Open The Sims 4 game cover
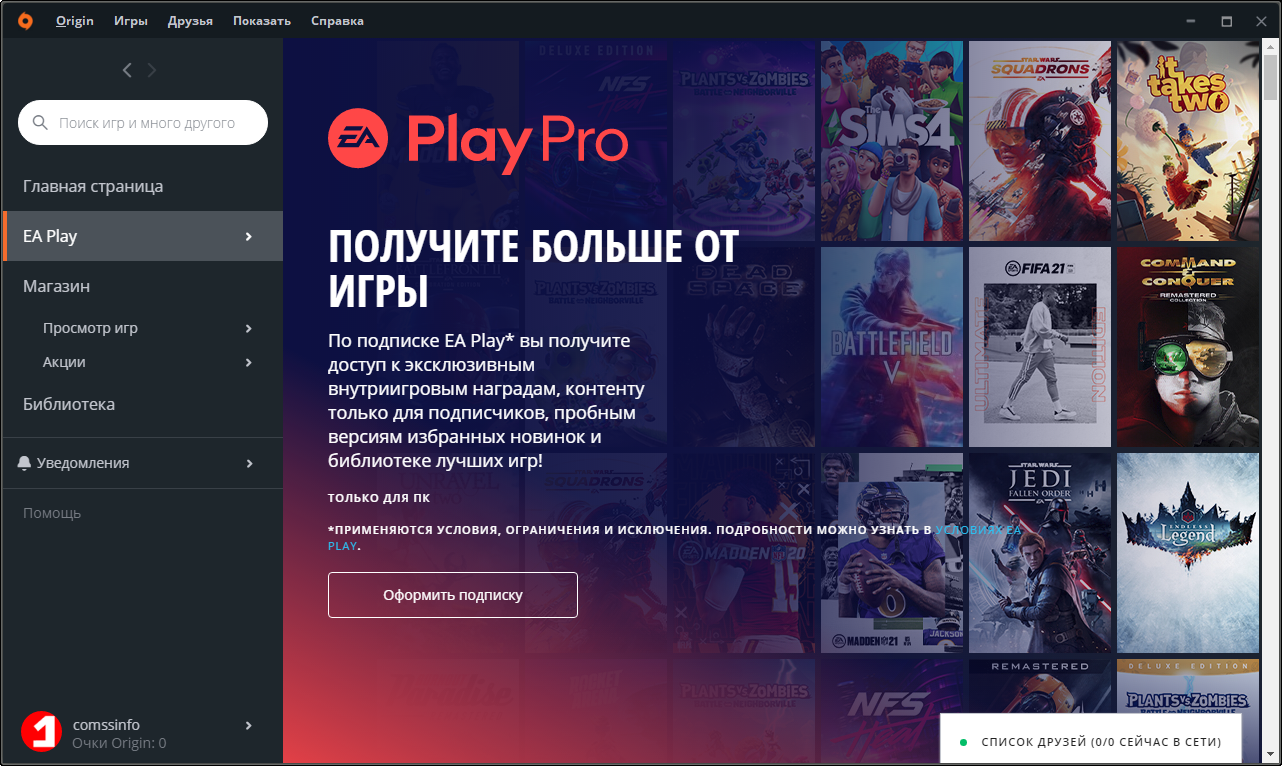The image size is (1282, 766). (892, 141)
